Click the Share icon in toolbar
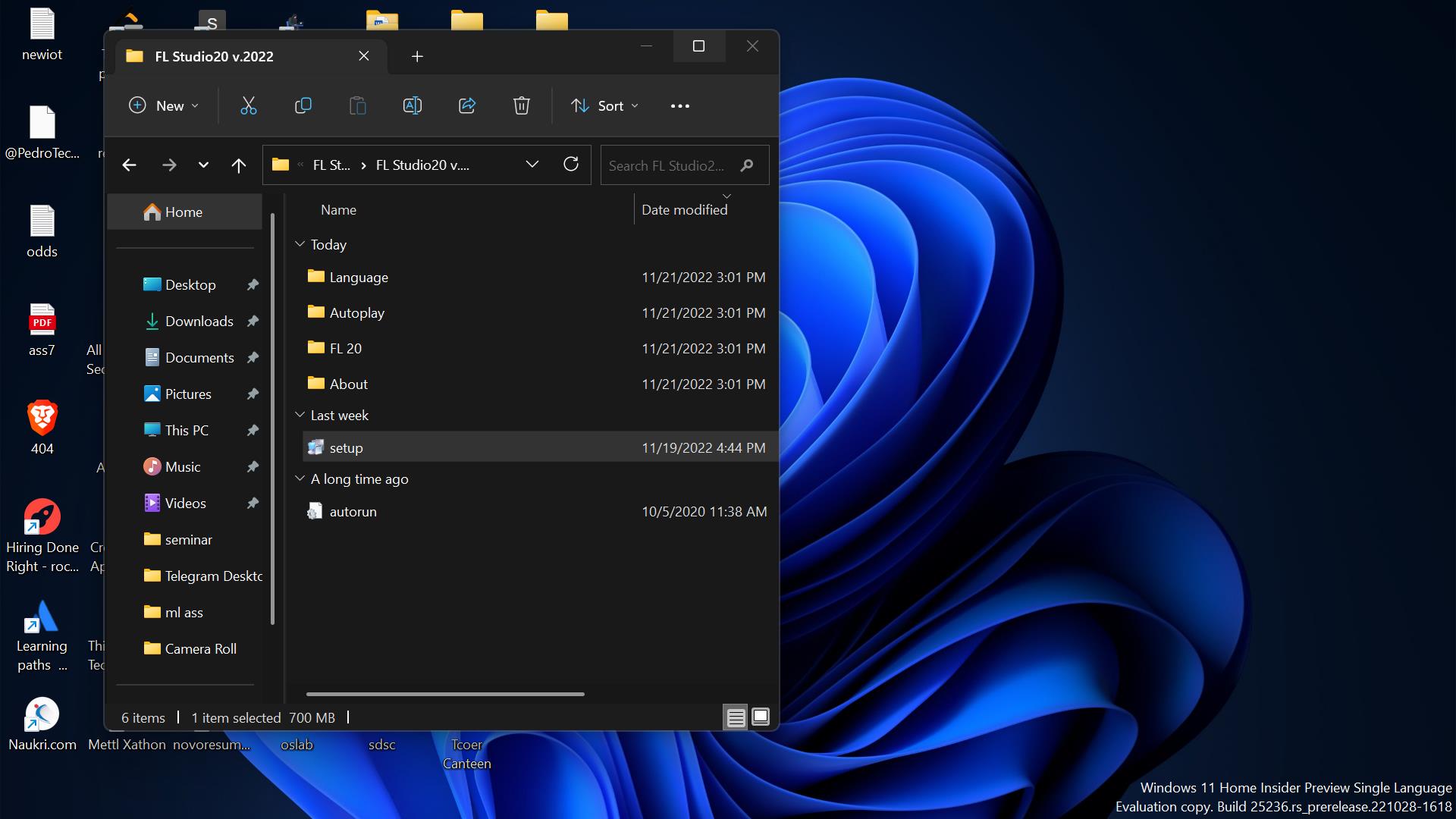The width and height of the screenshot is (1456, 819). point(467,106)
